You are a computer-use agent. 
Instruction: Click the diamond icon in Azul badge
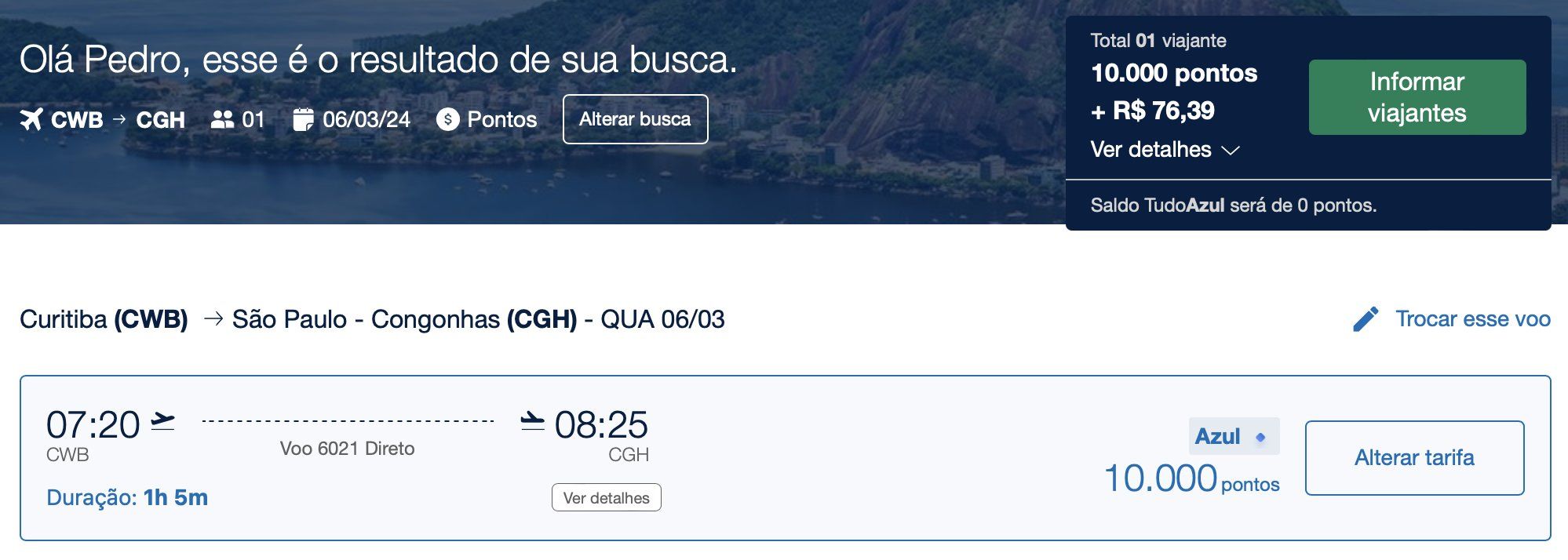pos(1260,438)
